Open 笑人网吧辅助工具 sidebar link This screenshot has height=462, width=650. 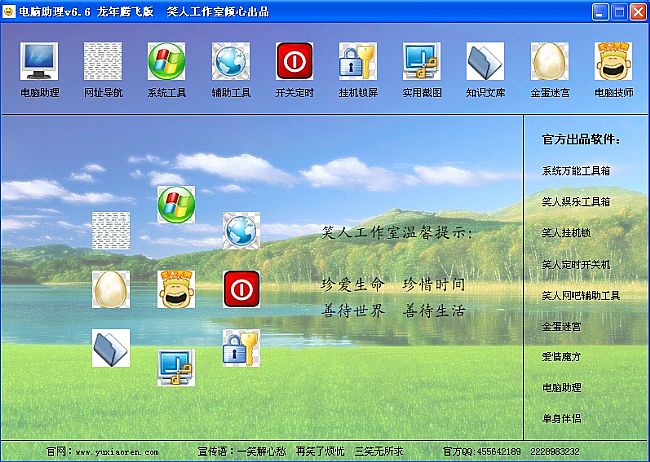point(581,295)
